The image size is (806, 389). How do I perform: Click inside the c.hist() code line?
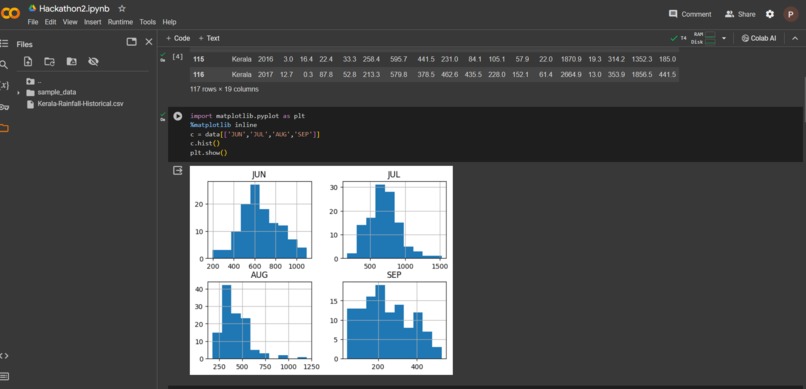(205, 143)
